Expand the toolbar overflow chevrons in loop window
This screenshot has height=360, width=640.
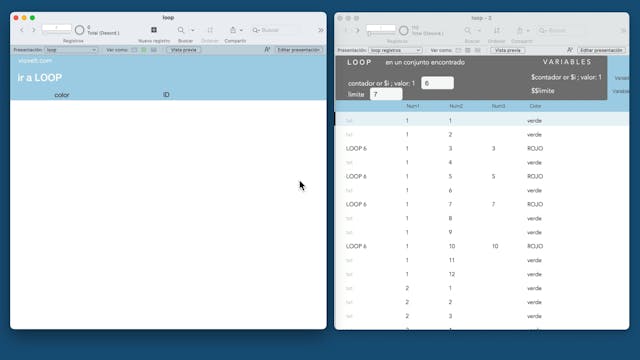(x=320, y=30)
